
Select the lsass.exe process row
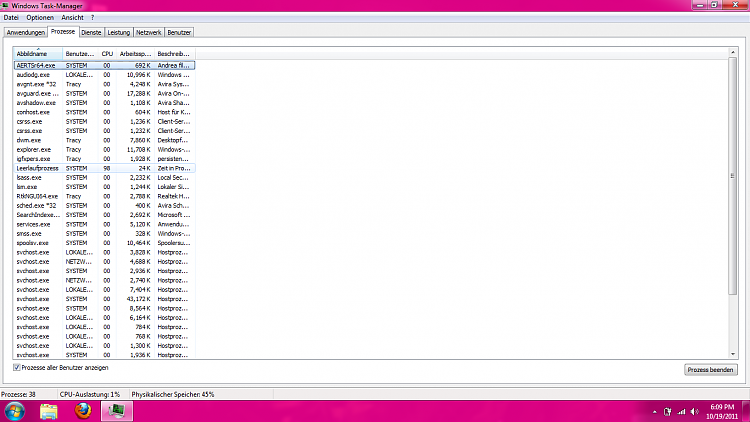pos(104,178)
